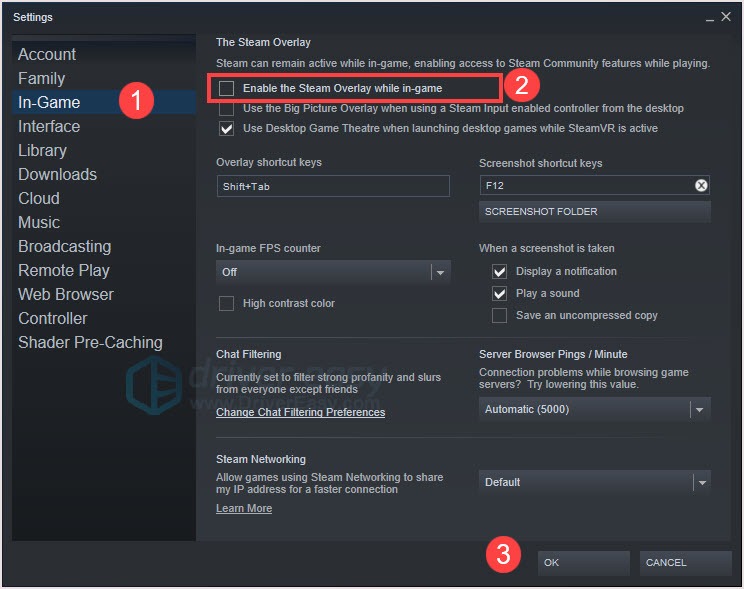Open Change Chat Filtering Preferences link
Image resolution: width=744 pixels, height=589 pixels.
[x=300, y=412]
